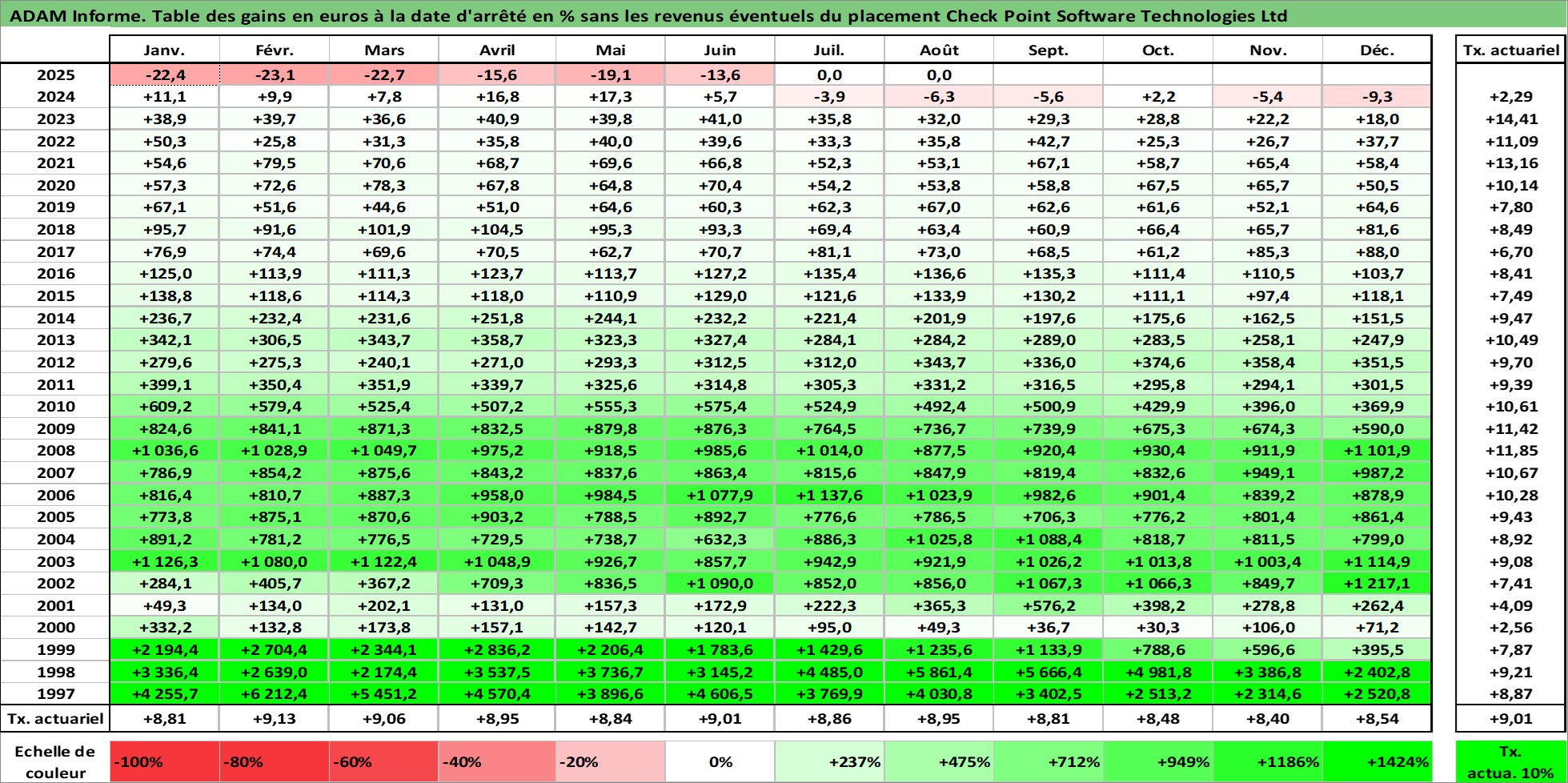Click the +8,40 bottom rate under Nov.

pos(1267,718)
